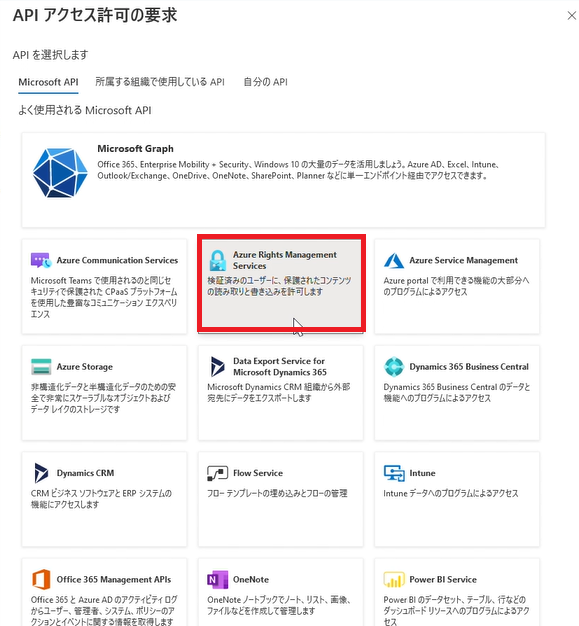Click the OneNote purple icon
Screen dimensions: 579x626
(218, 579)
